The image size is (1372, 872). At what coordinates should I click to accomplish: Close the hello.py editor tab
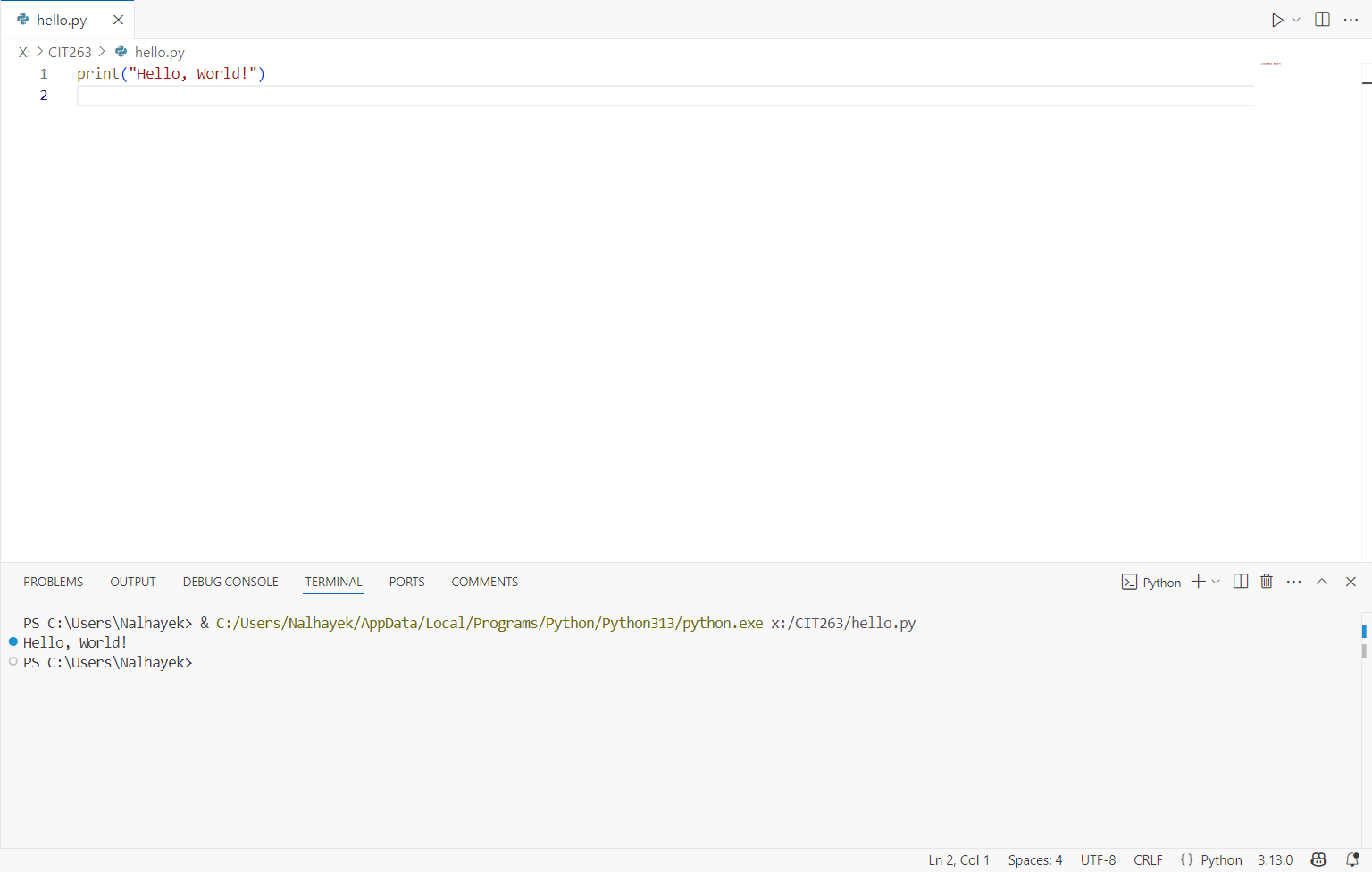coord(118,20)
